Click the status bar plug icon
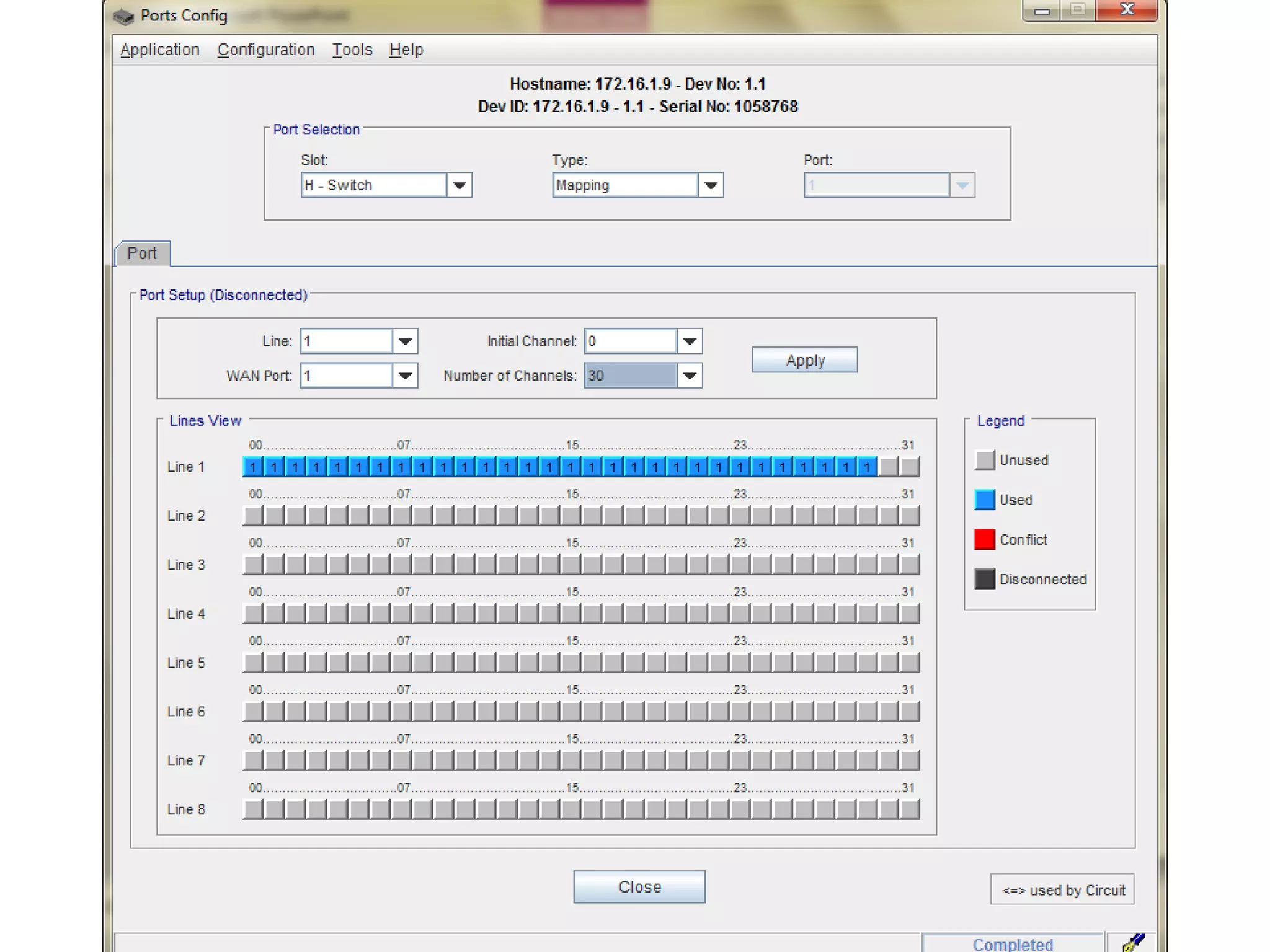This screenshot has height=952, width=1270. click(x=1133, y=943)
